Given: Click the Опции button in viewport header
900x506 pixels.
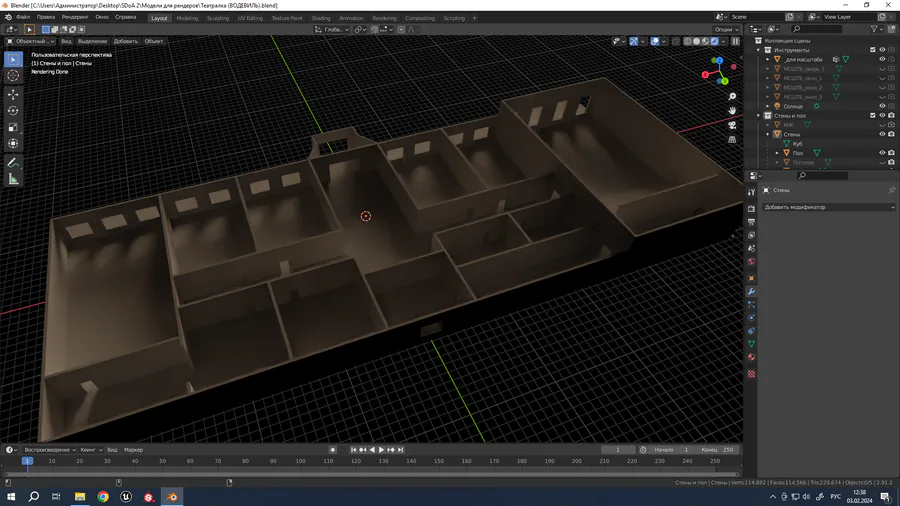Looking at the screenshot, I should click(725, 29).
